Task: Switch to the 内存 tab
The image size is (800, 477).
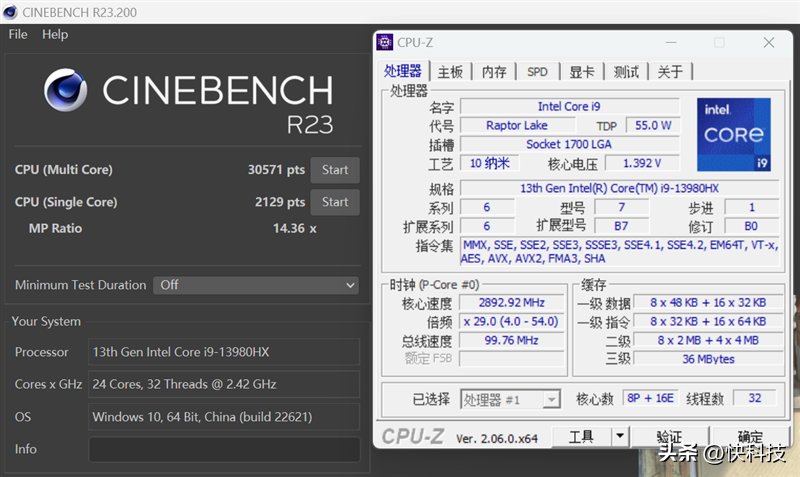Action: (494, 71)
